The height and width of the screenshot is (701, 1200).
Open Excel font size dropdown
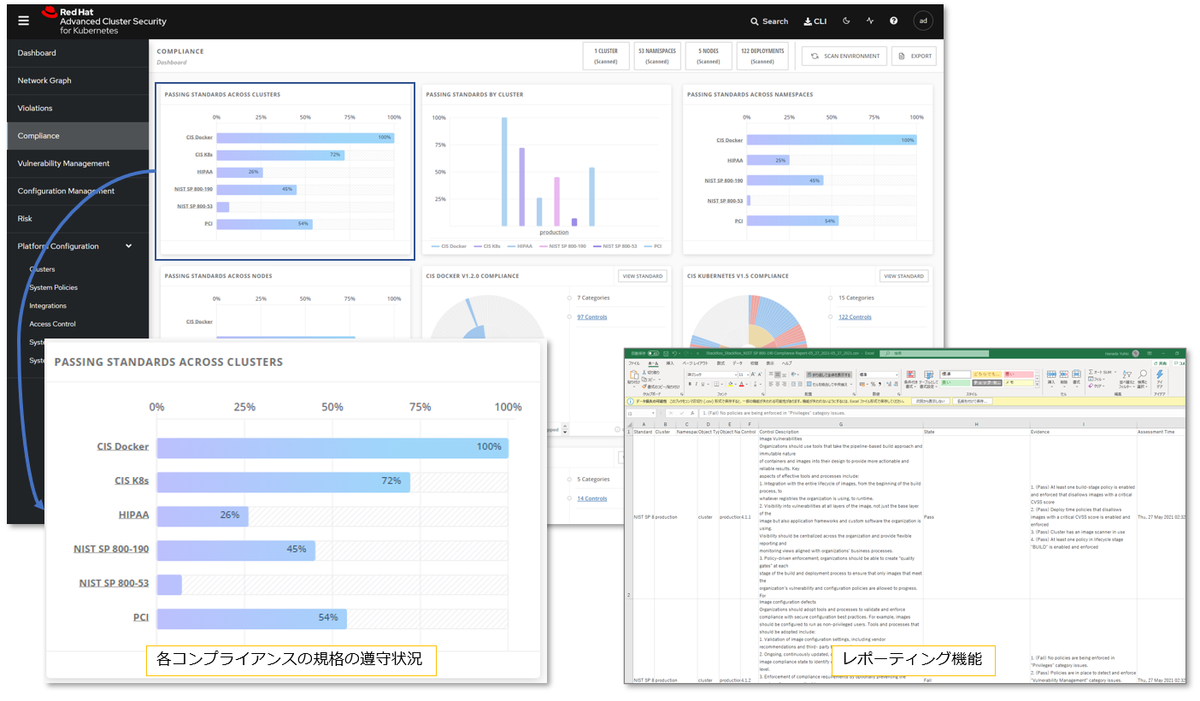[746, 374]
